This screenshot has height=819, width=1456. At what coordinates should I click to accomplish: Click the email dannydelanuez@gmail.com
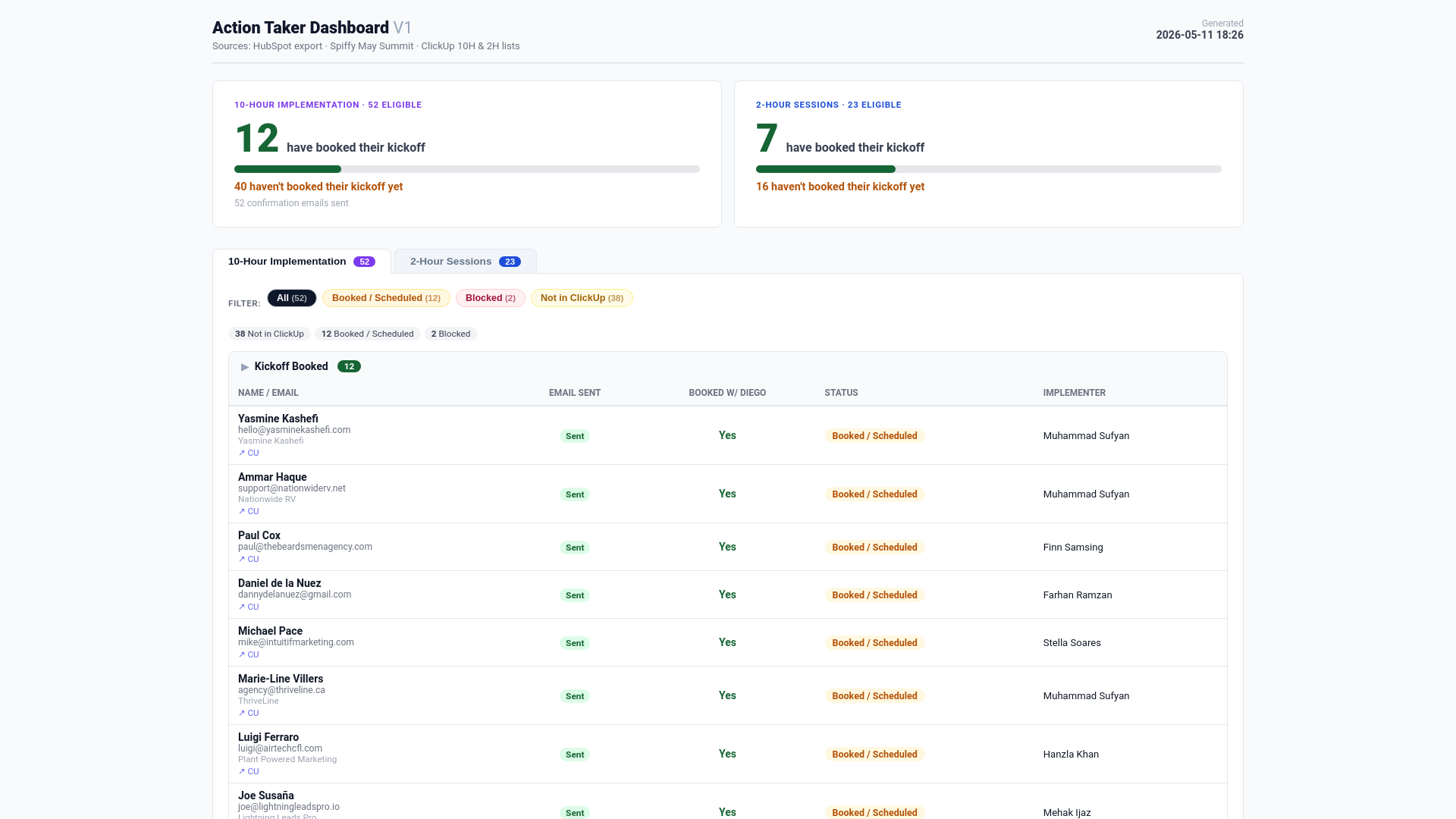pyautogui.click(x=295, y=595)
